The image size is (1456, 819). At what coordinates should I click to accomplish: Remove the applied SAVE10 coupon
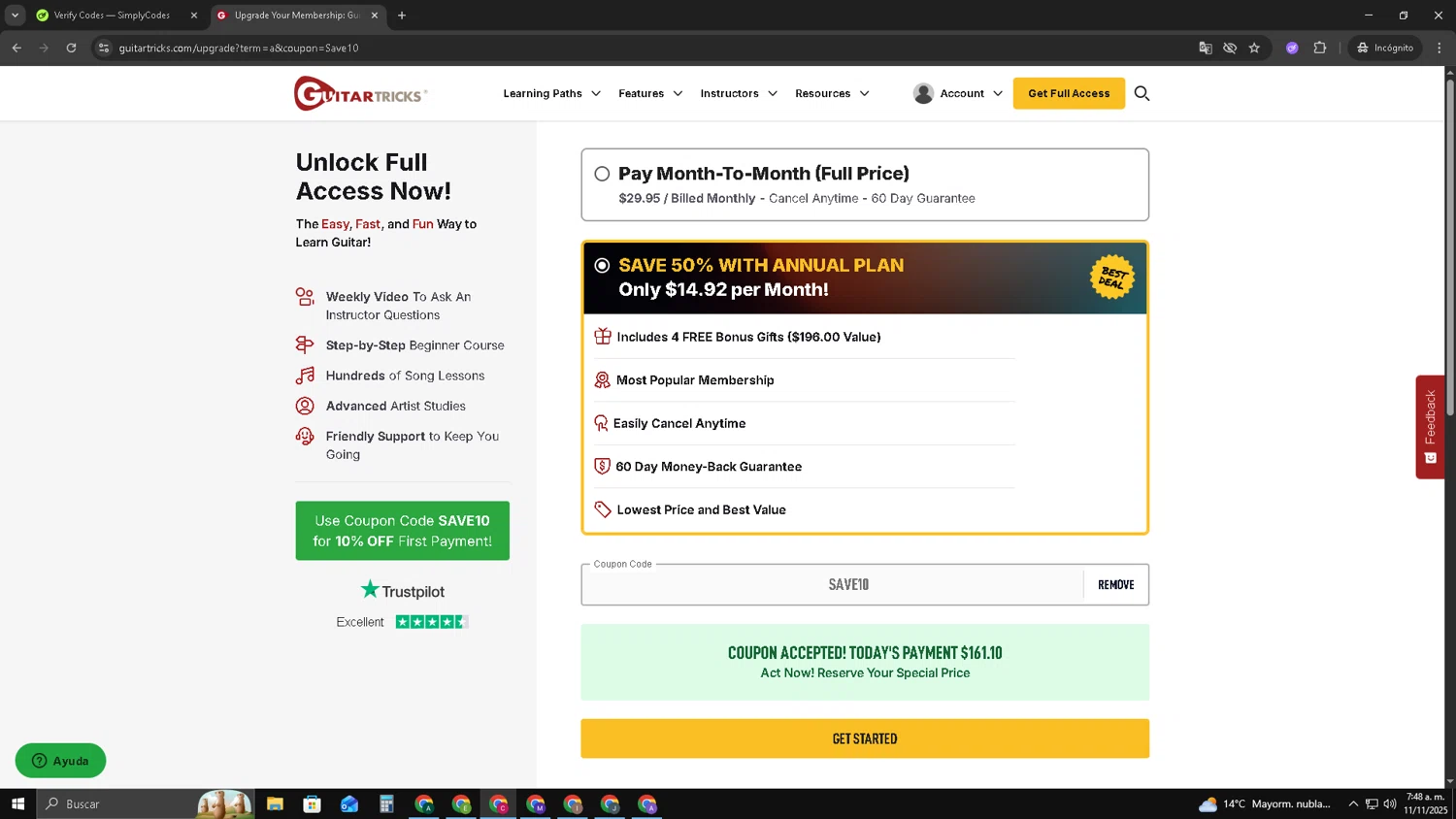tap(1116, 584)
